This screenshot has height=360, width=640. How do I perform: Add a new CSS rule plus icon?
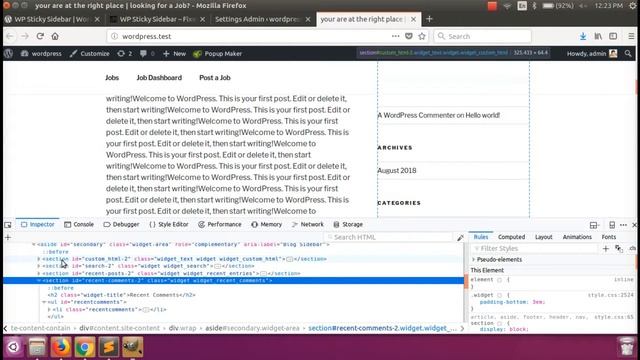606,249
